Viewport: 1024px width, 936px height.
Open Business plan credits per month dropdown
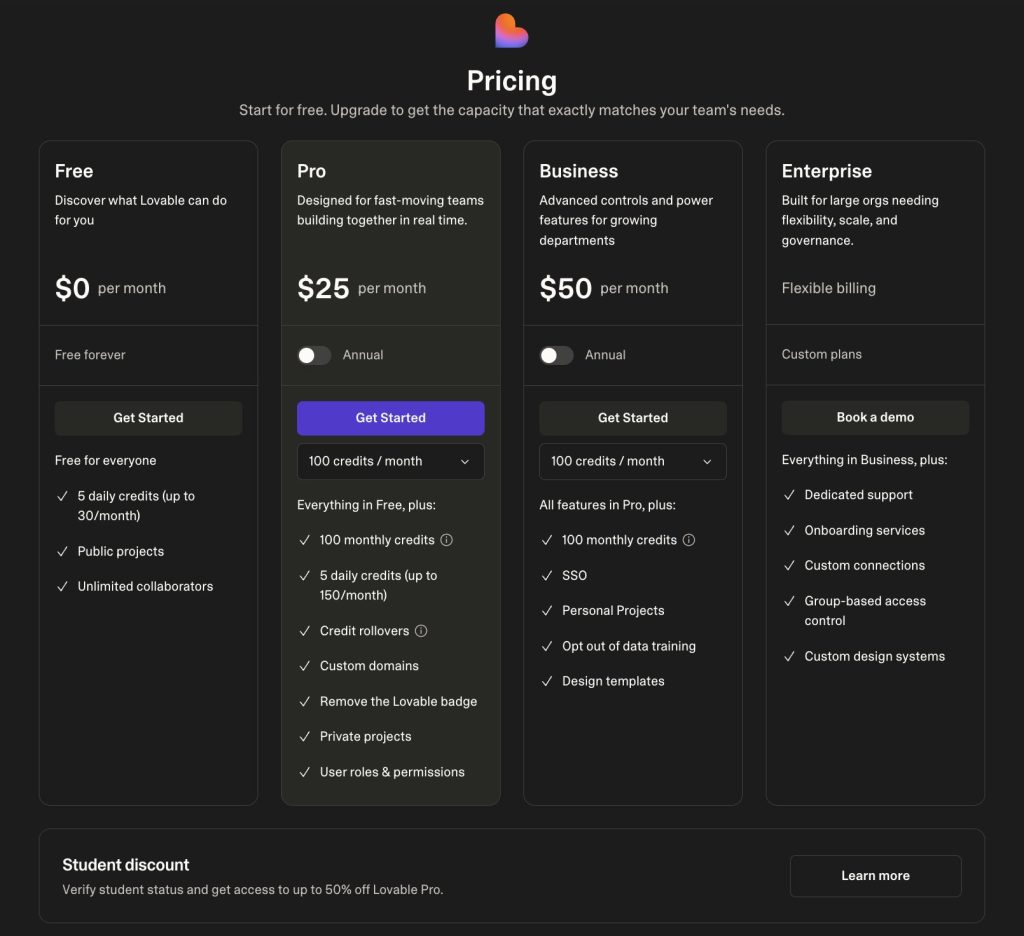[x=632, y=462]
